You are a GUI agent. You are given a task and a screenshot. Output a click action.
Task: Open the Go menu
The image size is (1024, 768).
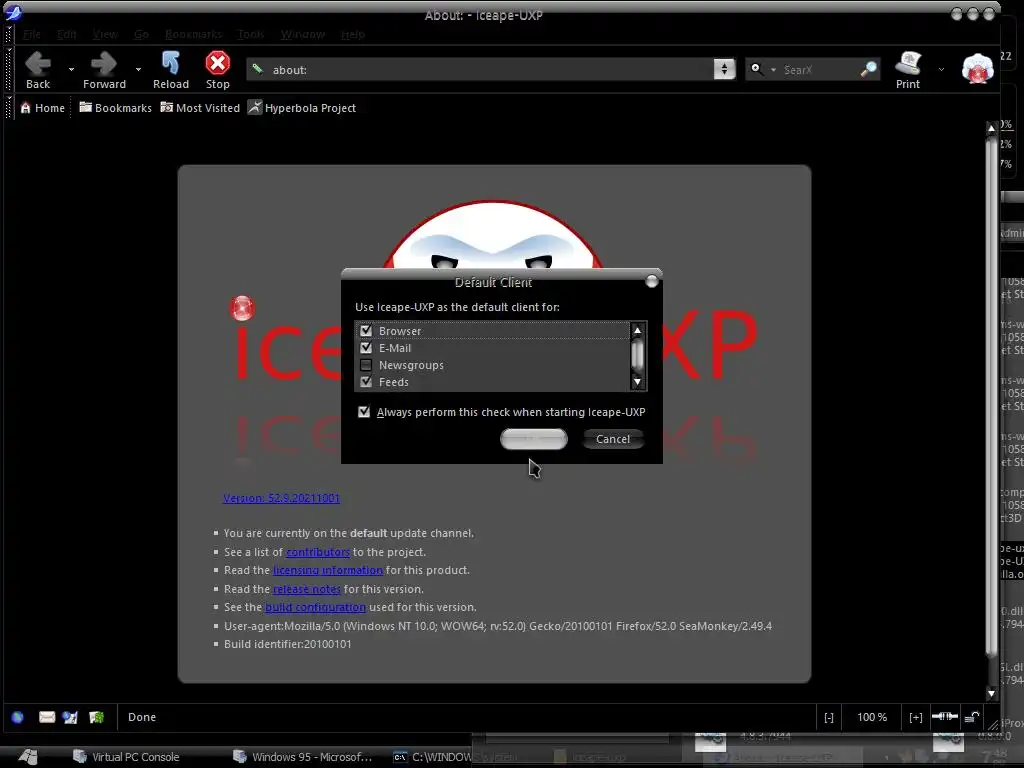141,34
